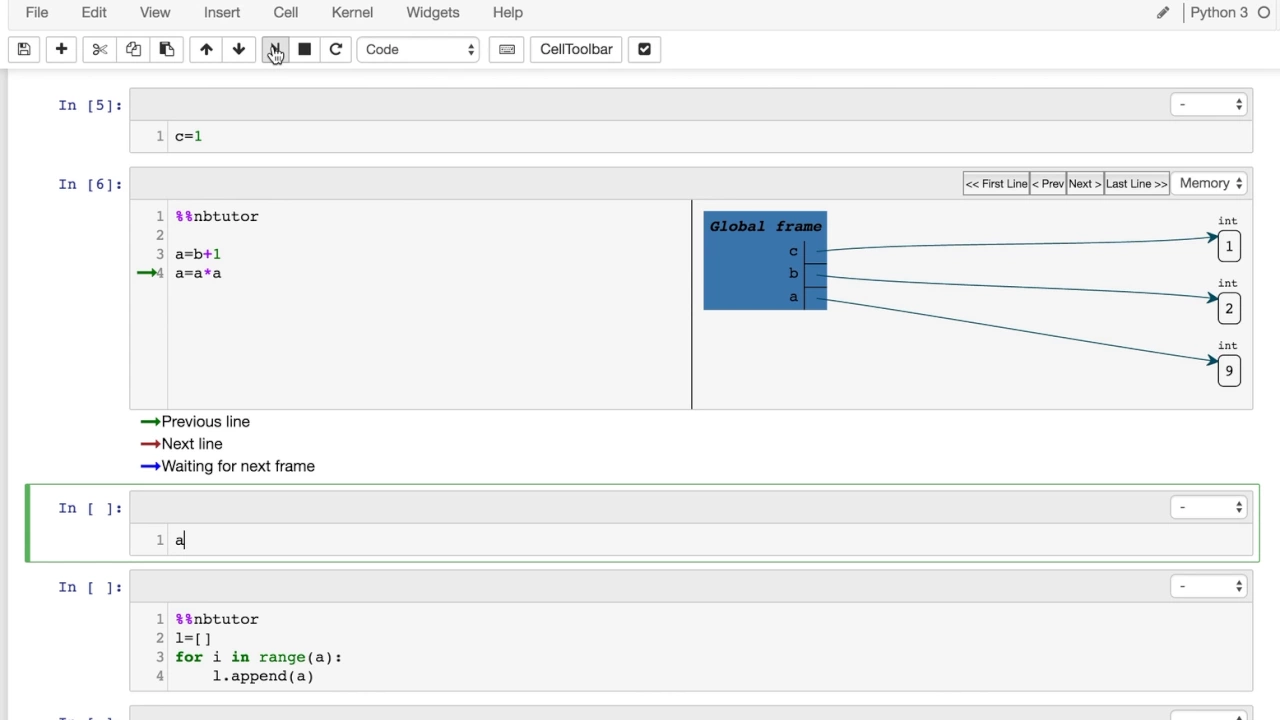Click the In [6]: prompt label
Screen dimensions: 1280x720
coord(90,184)
